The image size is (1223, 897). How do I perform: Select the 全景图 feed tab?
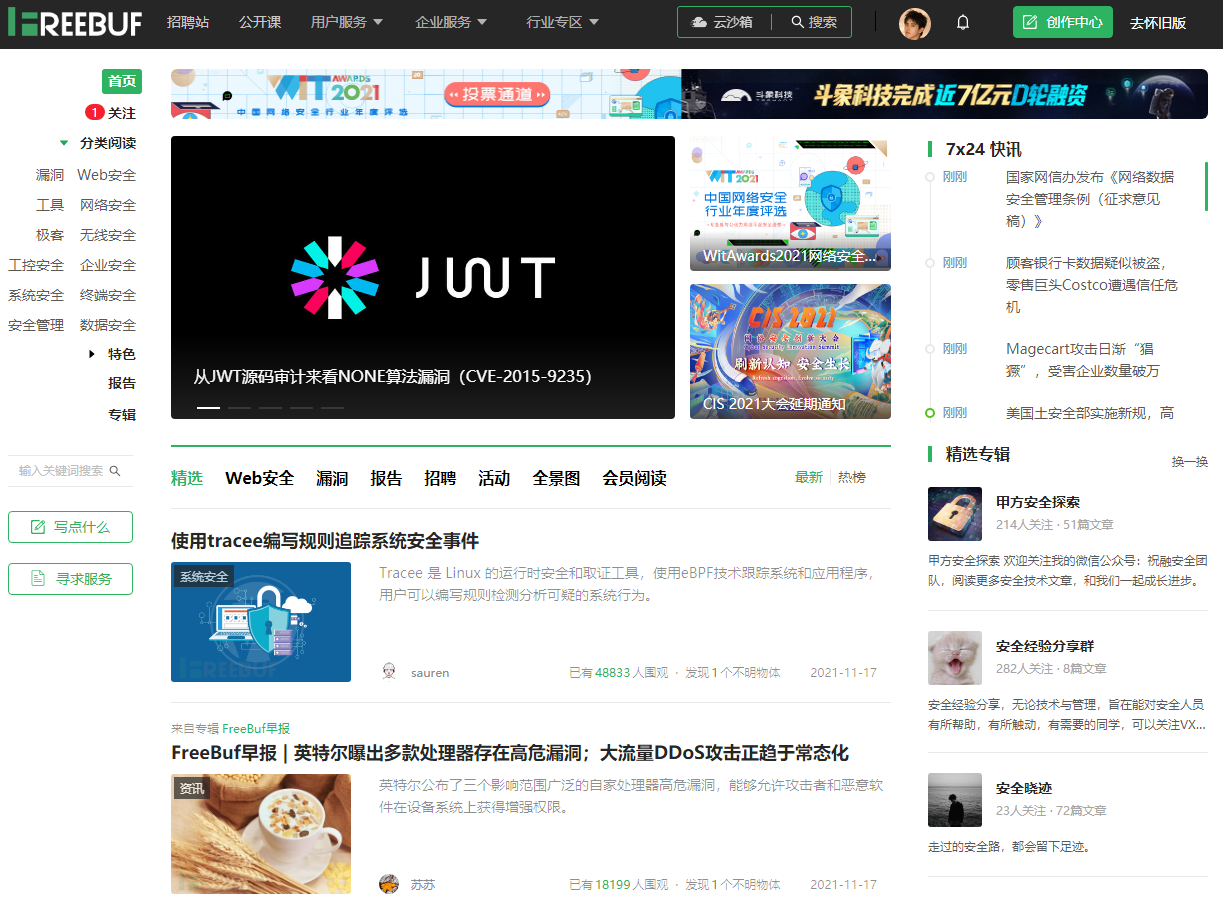556,478
